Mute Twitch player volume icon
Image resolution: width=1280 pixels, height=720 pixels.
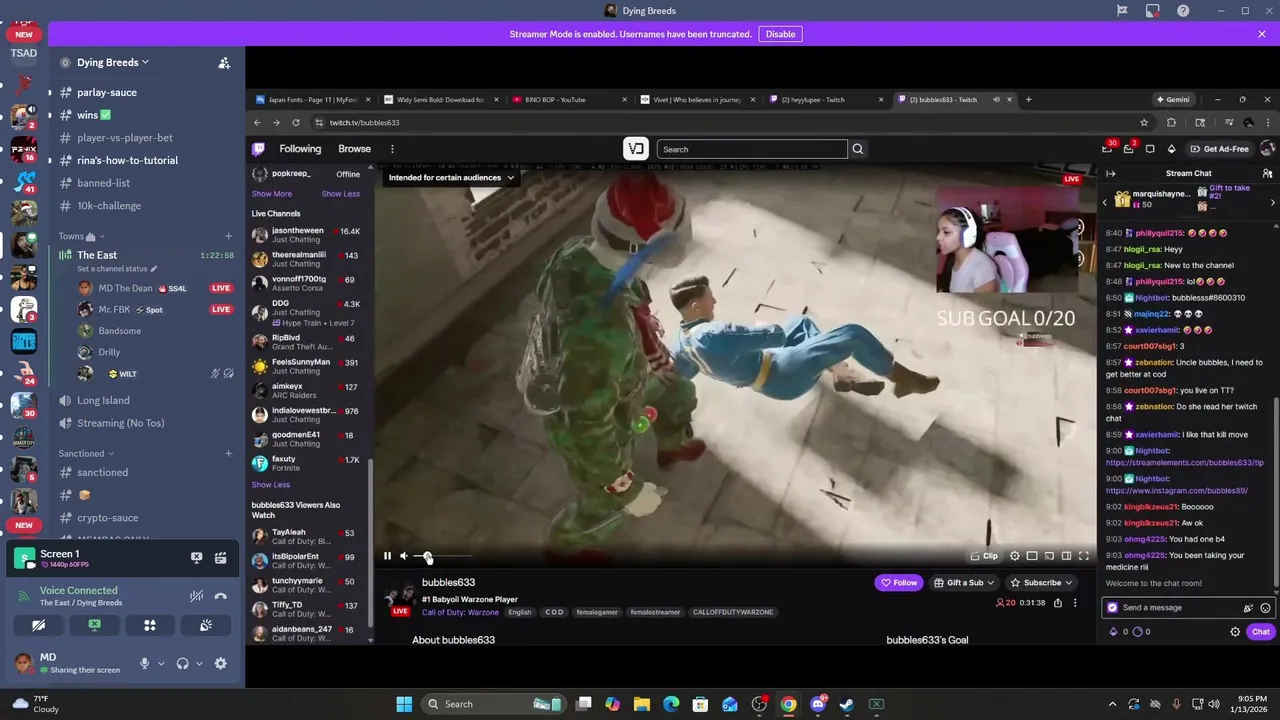(x=404, y=556)
